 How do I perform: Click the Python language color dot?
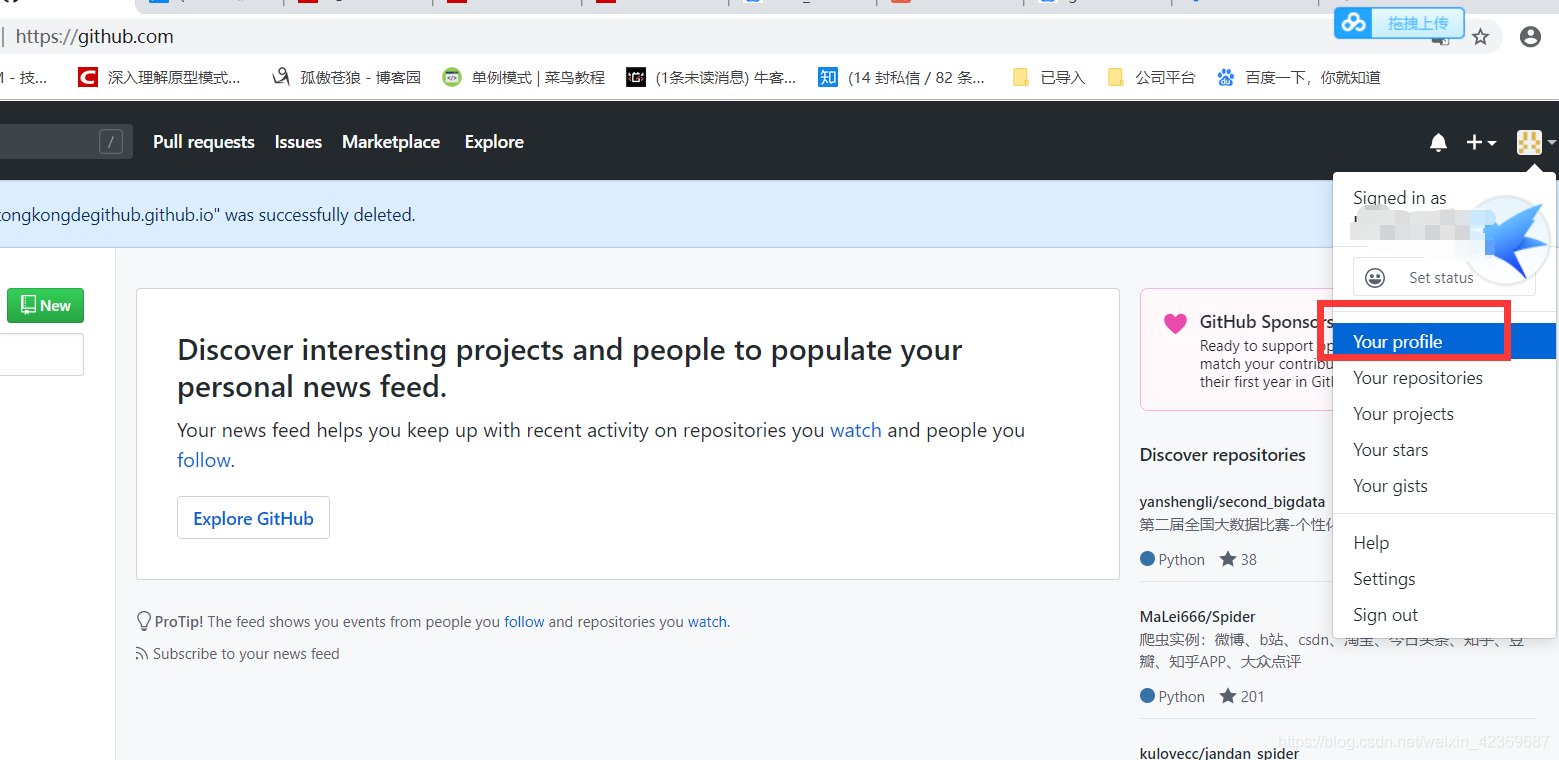coord(1145,559)
